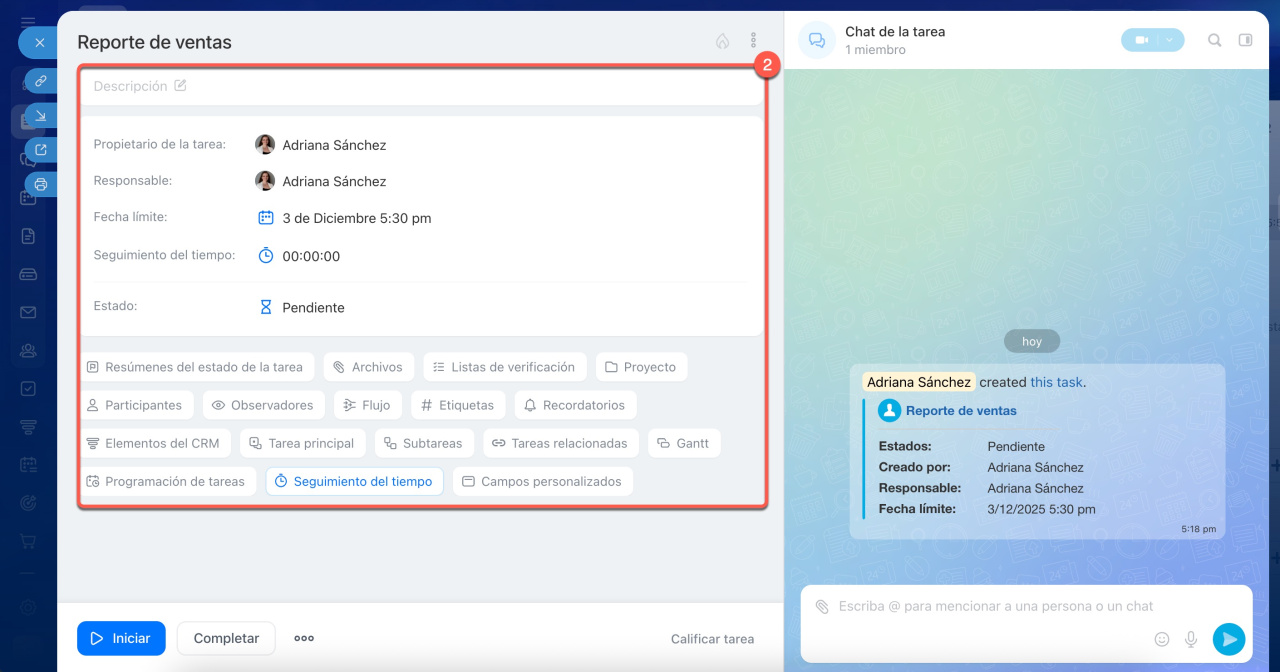
Task: Click the copy link icon on left edge
Action: (x=41, y=81)
